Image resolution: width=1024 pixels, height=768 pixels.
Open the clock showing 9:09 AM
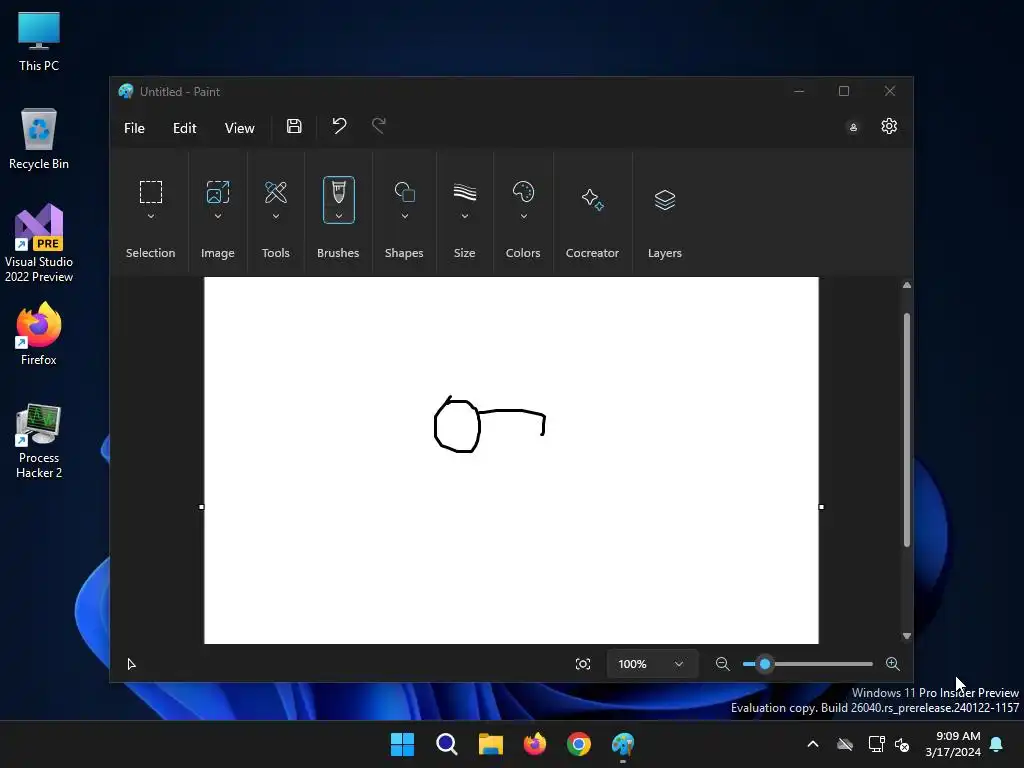953,744
